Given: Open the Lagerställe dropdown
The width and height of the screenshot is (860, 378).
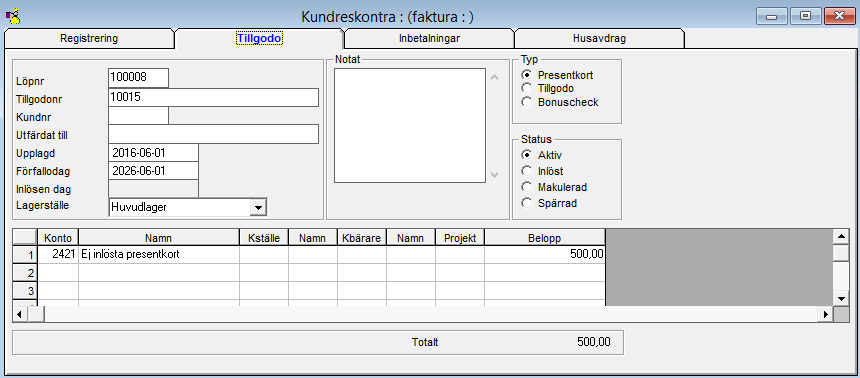Looking at the screenshot, I should tap(258, 207).
